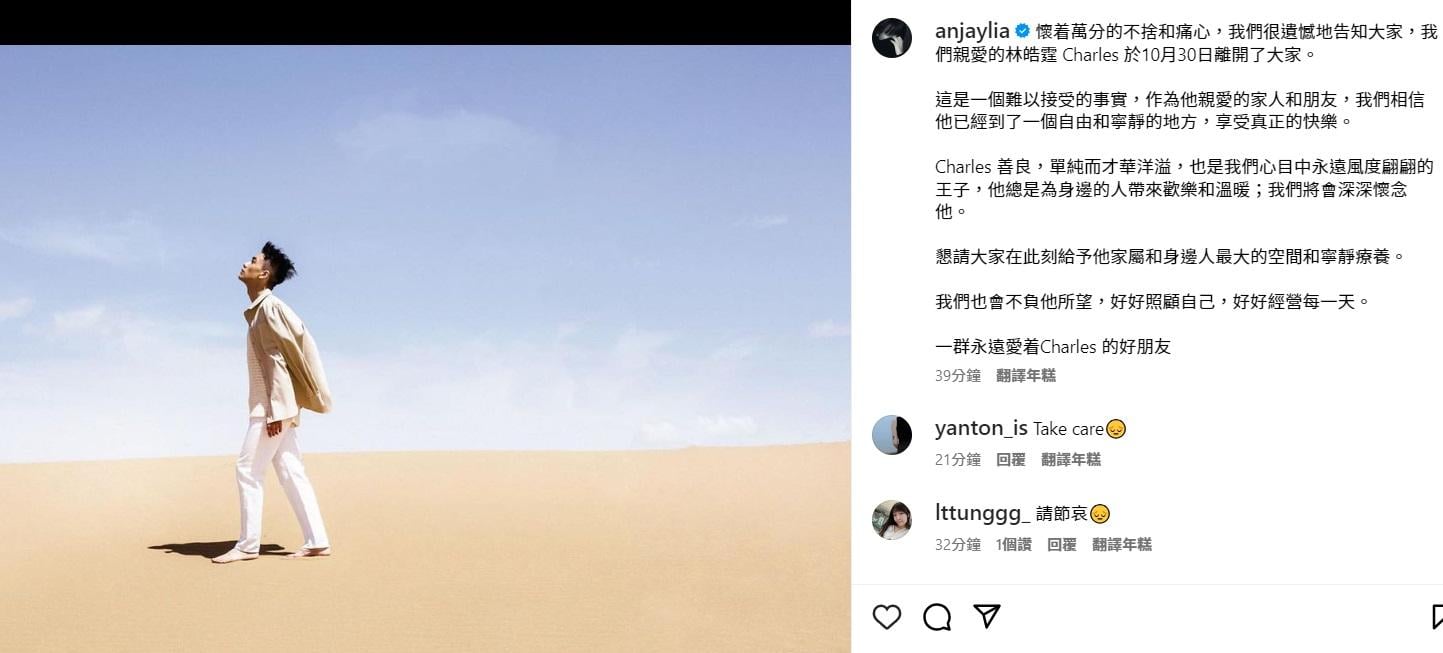This screenshot has width=1443, height=653.
Task: Click the 32分鐘 comment timestamp
Action: click(958, 544)
